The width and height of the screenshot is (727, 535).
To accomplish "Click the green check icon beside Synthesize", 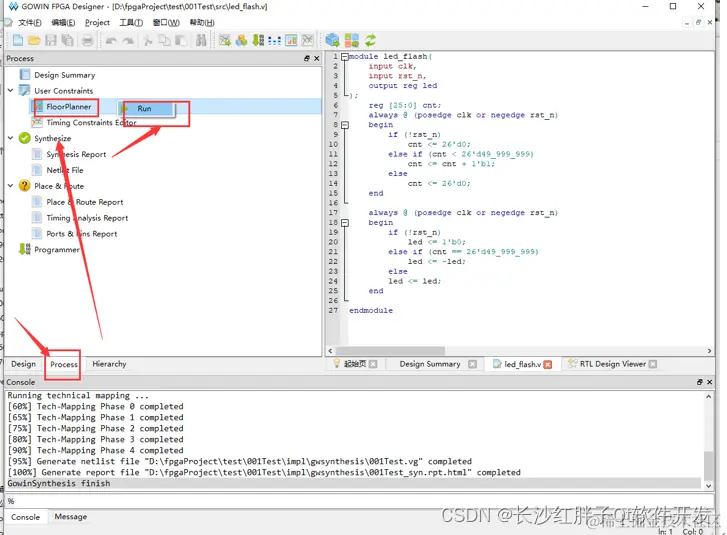I will click(25, 138).
